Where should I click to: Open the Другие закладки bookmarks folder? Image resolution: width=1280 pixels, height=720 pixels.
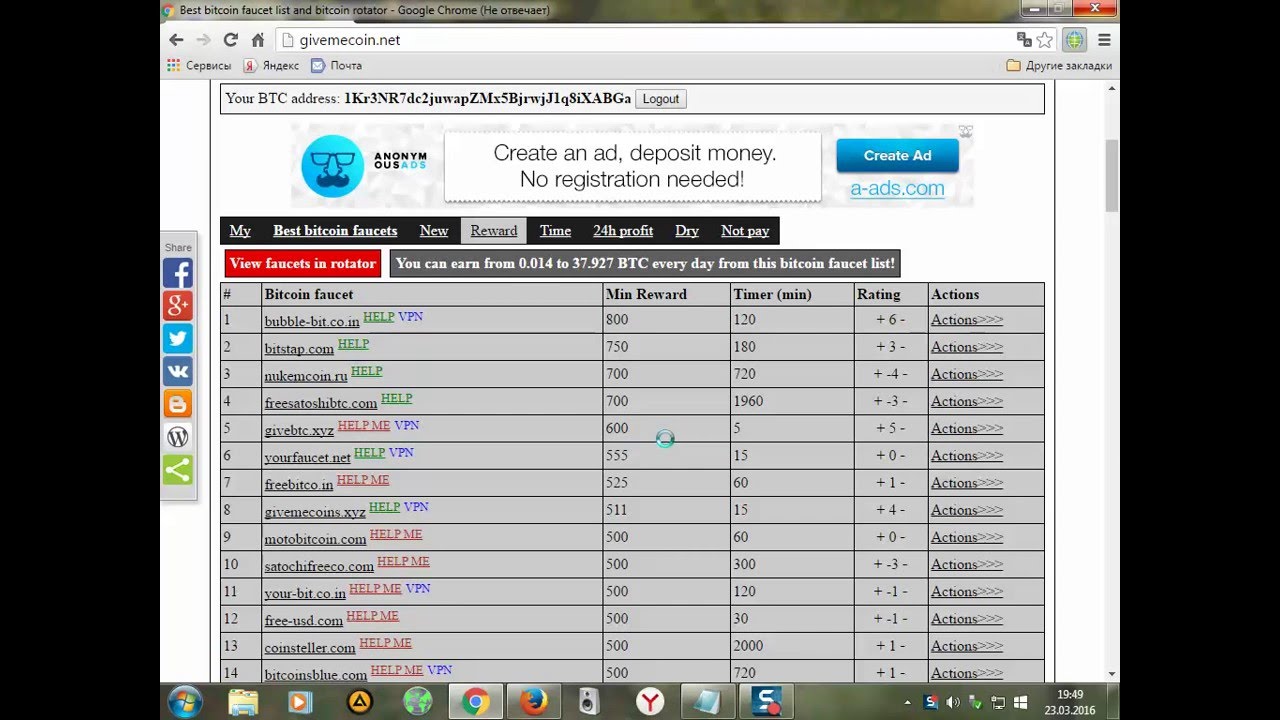point(1058,66)
